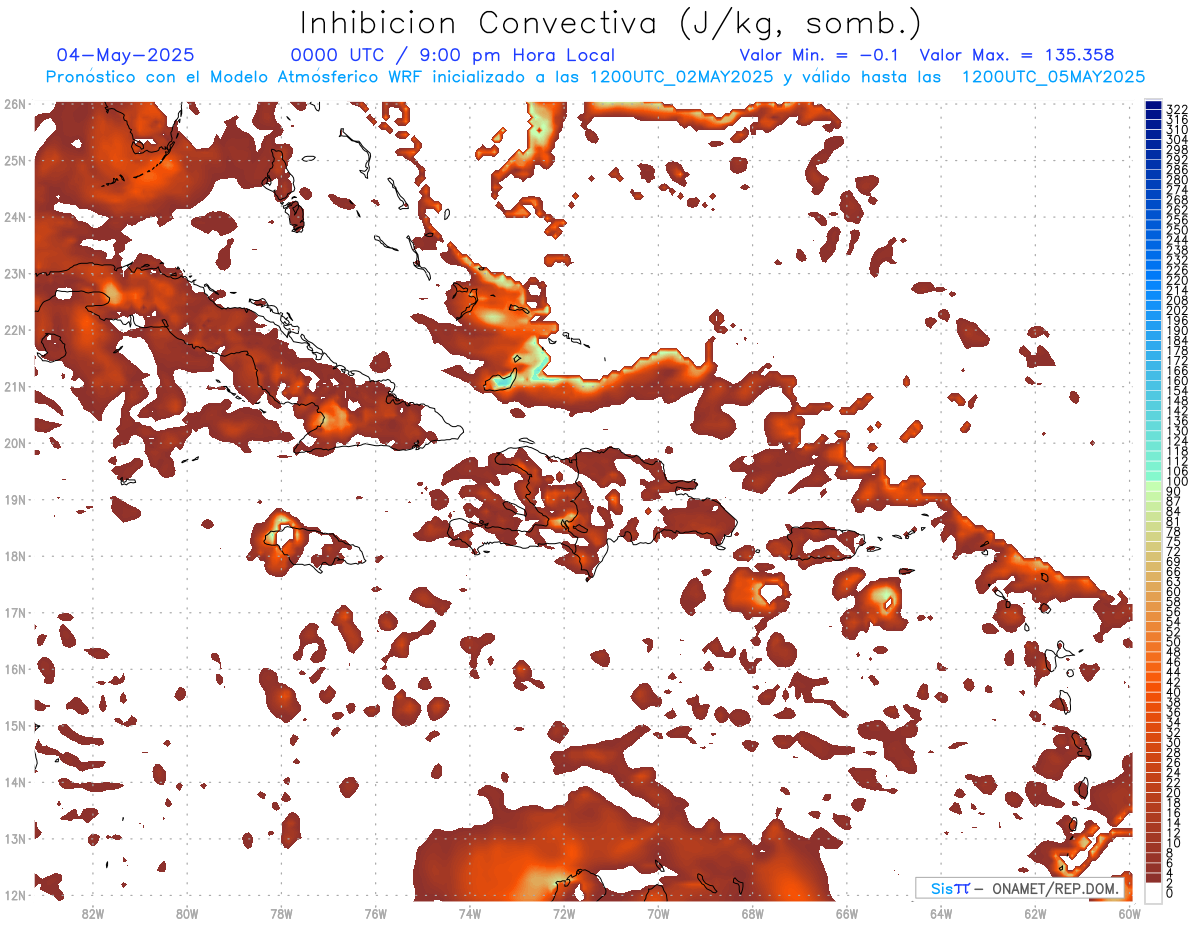Click the '19N' latitude label
The height and width of the screenshot is (927, 1200).
[x=14, y=499]
